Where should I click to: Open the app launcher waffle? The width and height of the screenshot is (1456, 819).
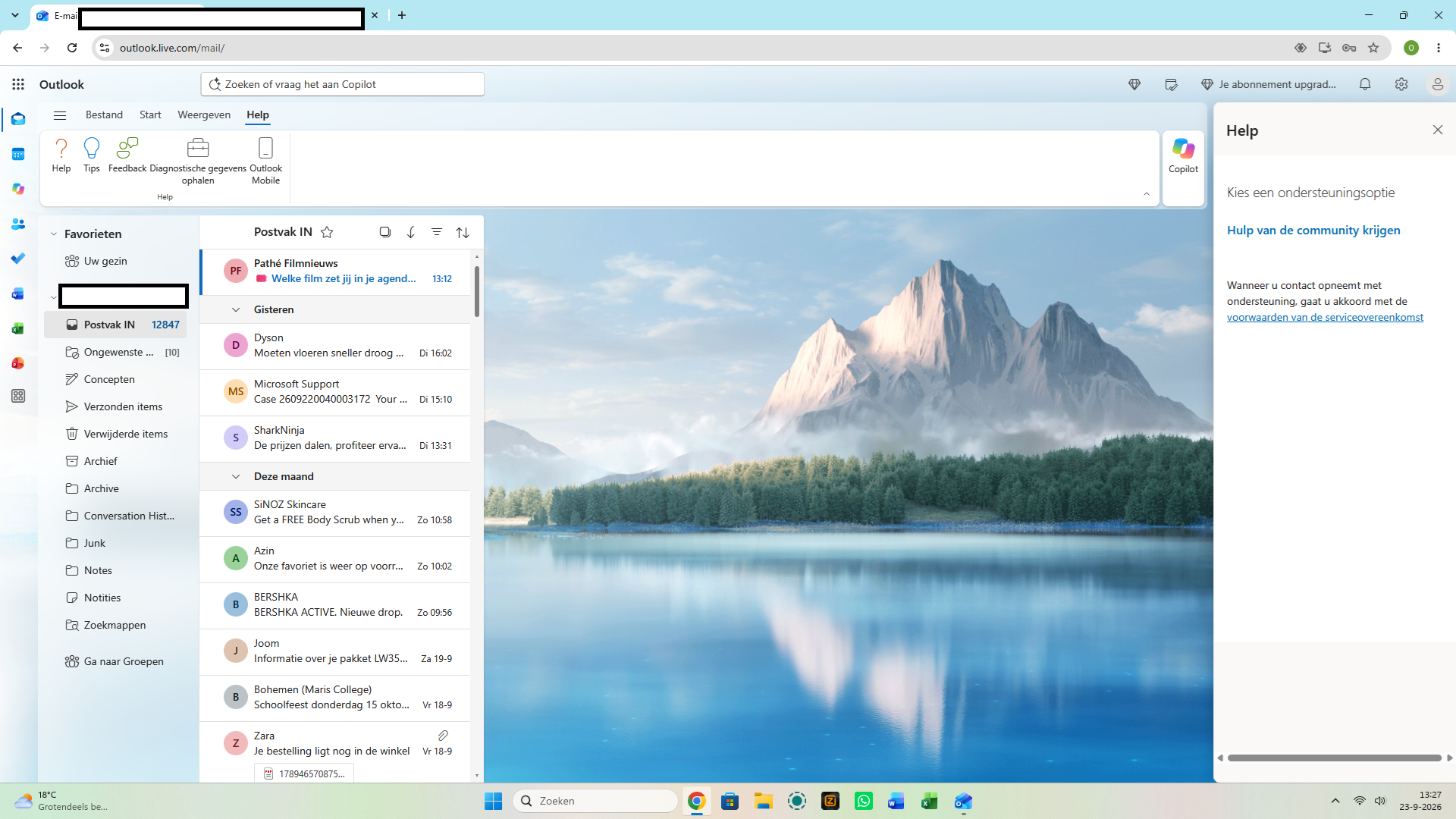coord(18,84)
